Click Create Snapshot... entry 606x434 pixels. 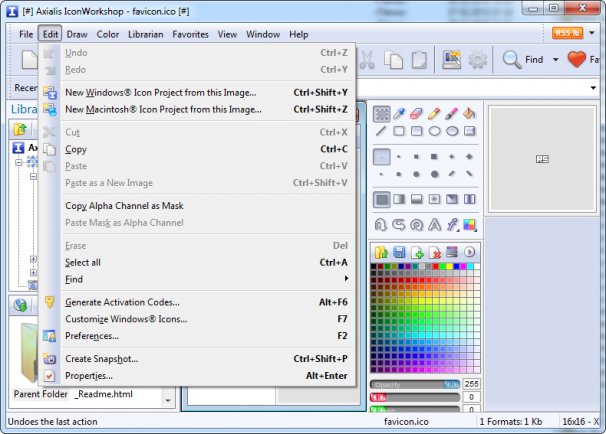[197, 359]
